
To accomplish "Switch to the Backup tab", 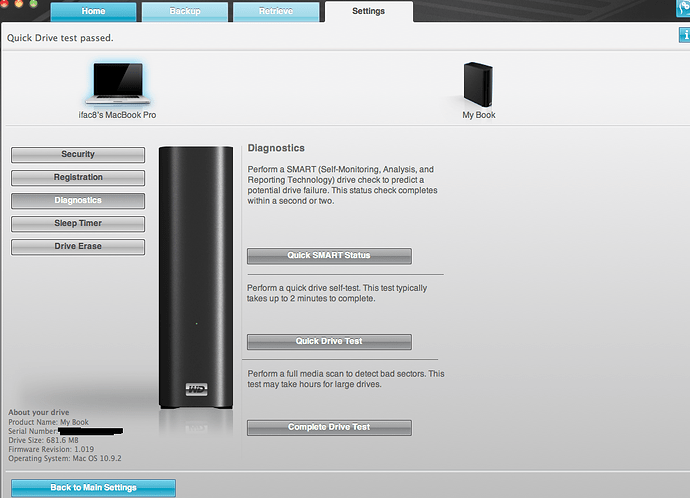I will (x=185, y=11).
